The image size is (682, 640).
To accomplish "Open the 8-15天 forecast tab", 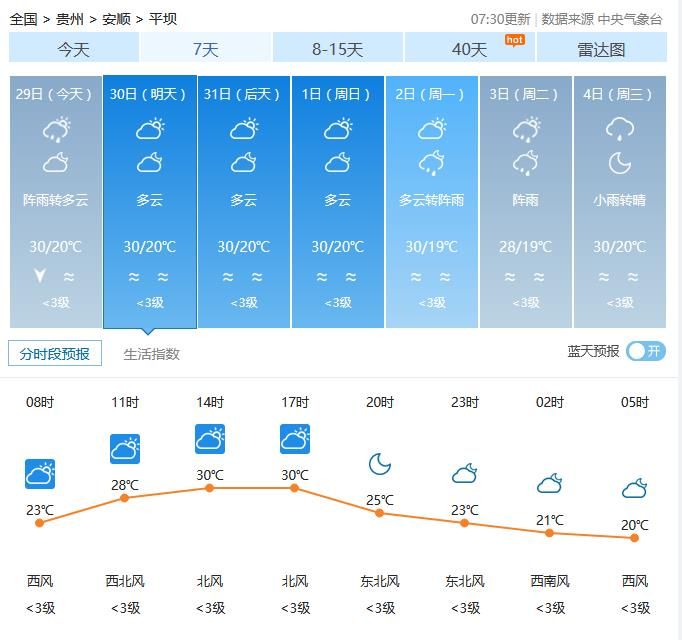I will (x=337, y=49).
